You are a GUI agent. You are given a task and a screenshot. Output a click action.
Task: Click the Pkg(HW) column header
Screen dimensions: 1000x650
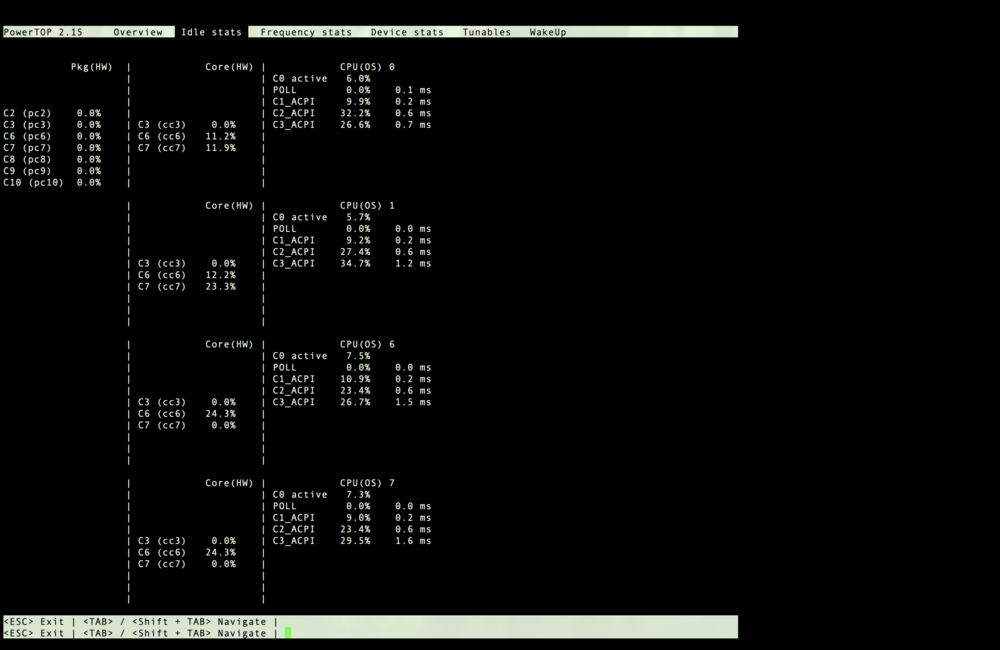coord(91,66)
